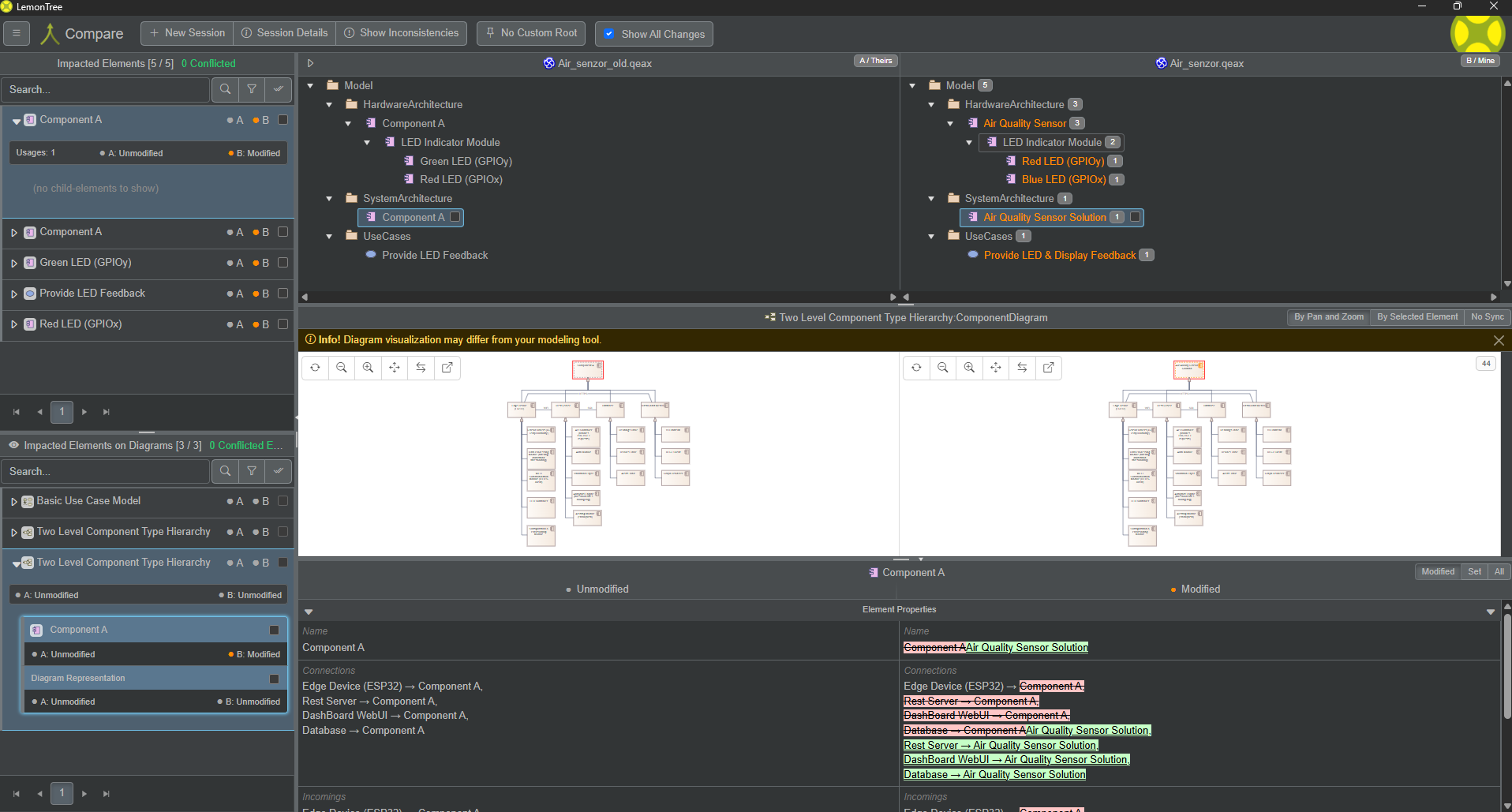Start a New Session

pyautogui.click(x=187, y=33)
